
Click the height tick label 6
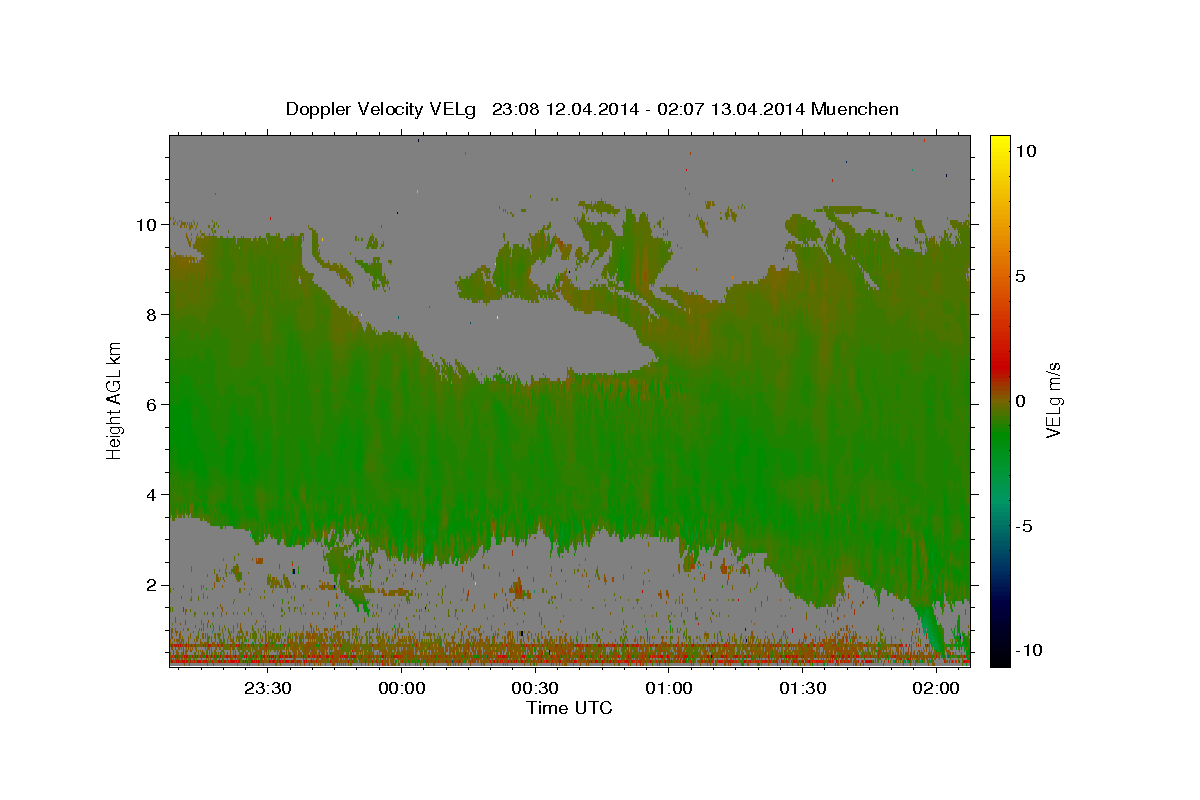(x=152, y=405)
